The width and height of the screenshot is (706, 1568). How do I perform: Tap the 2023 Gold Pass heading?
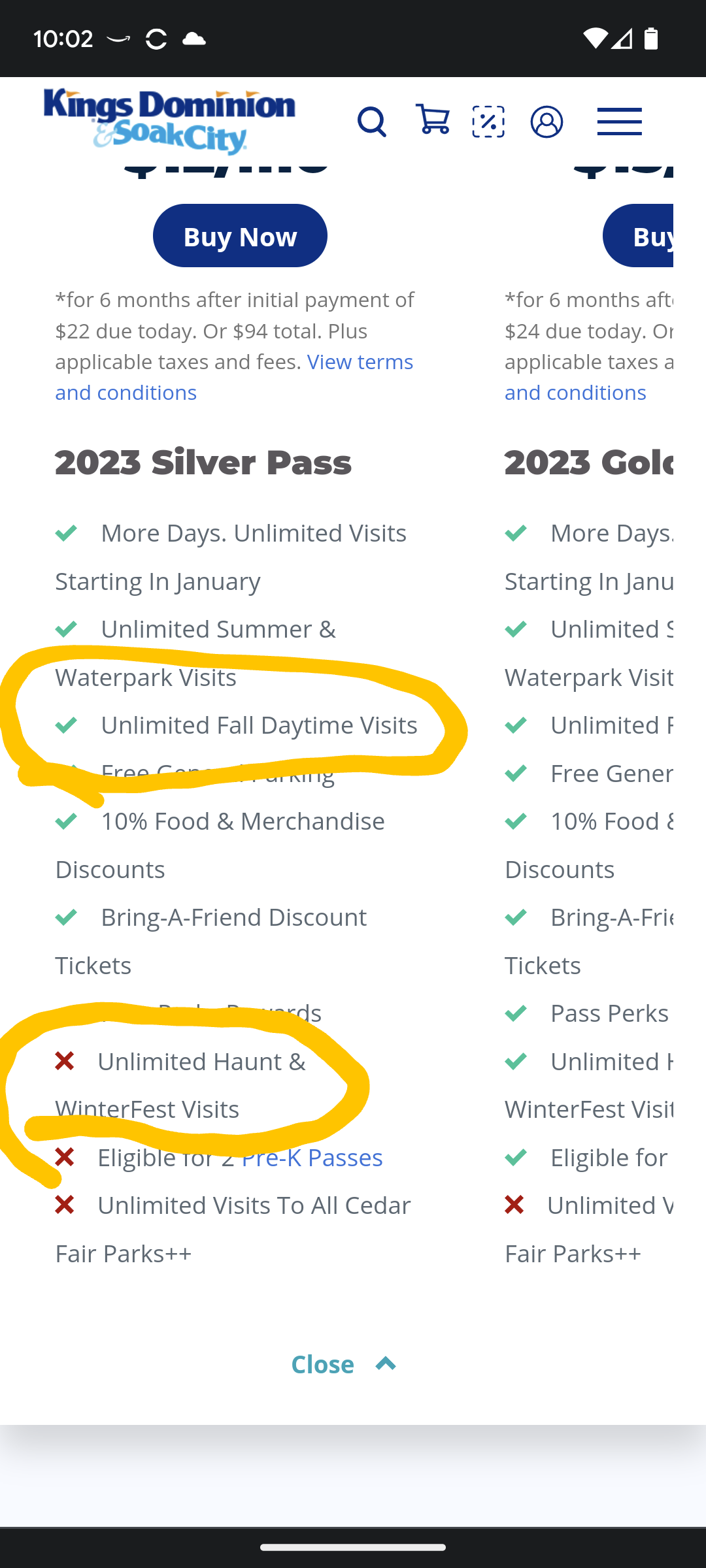pos(589,463)
